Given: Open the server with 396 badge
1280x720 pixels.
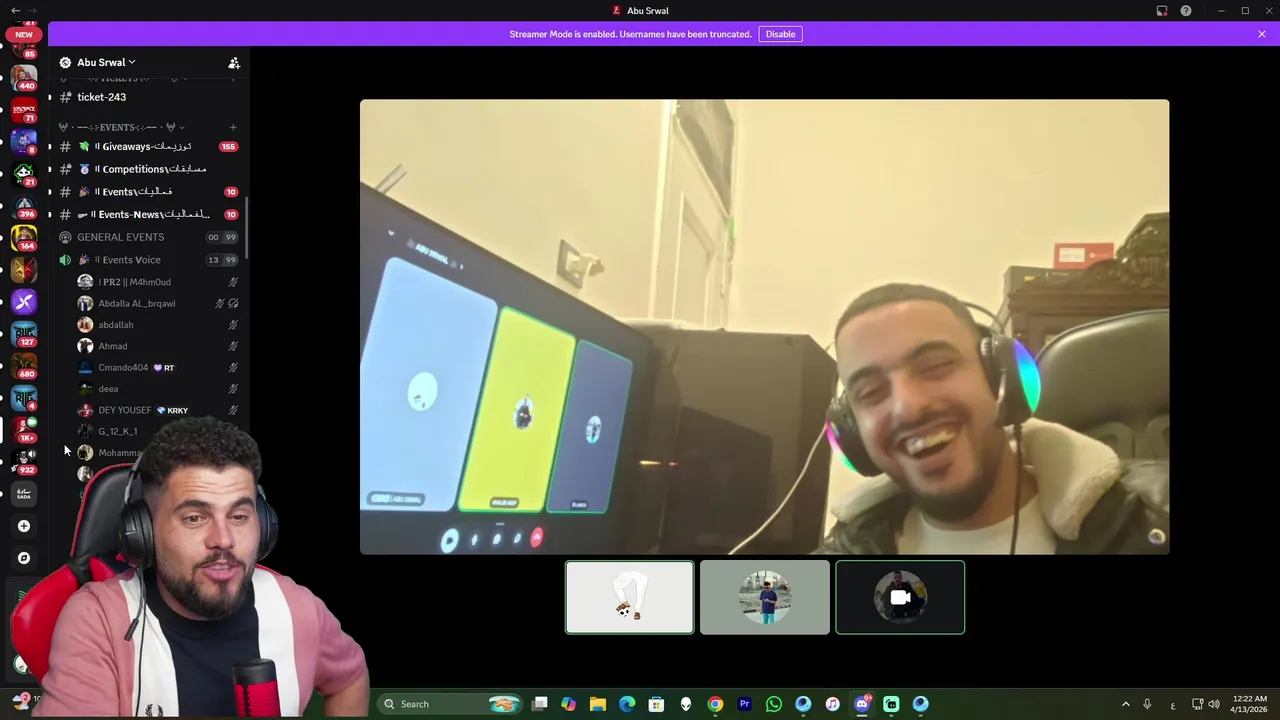Looking at the screenshot, I should [x=24, y=205].
